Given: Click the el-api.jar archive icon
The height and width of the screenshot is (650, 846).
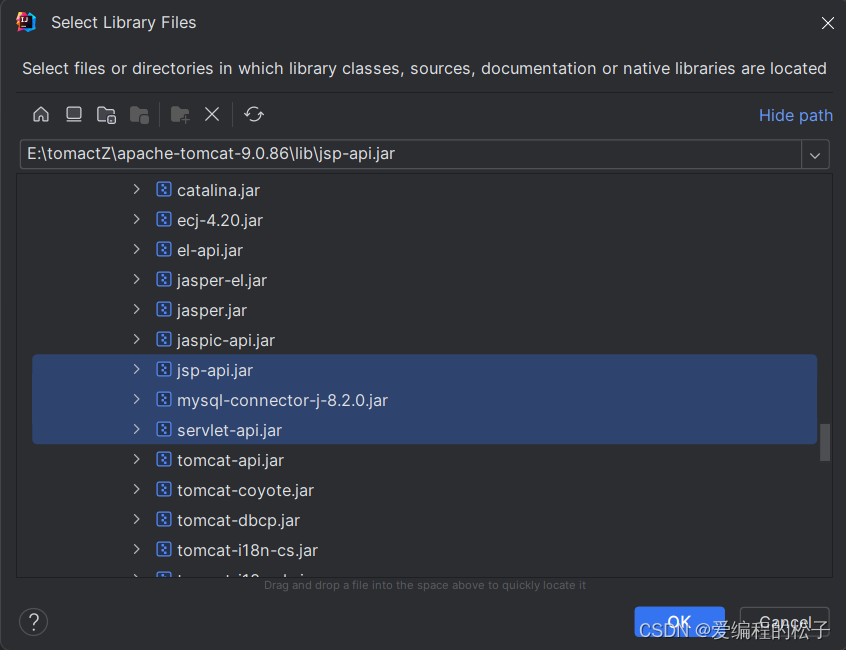Looking at the screenshot, I should [x=163, y=249].
